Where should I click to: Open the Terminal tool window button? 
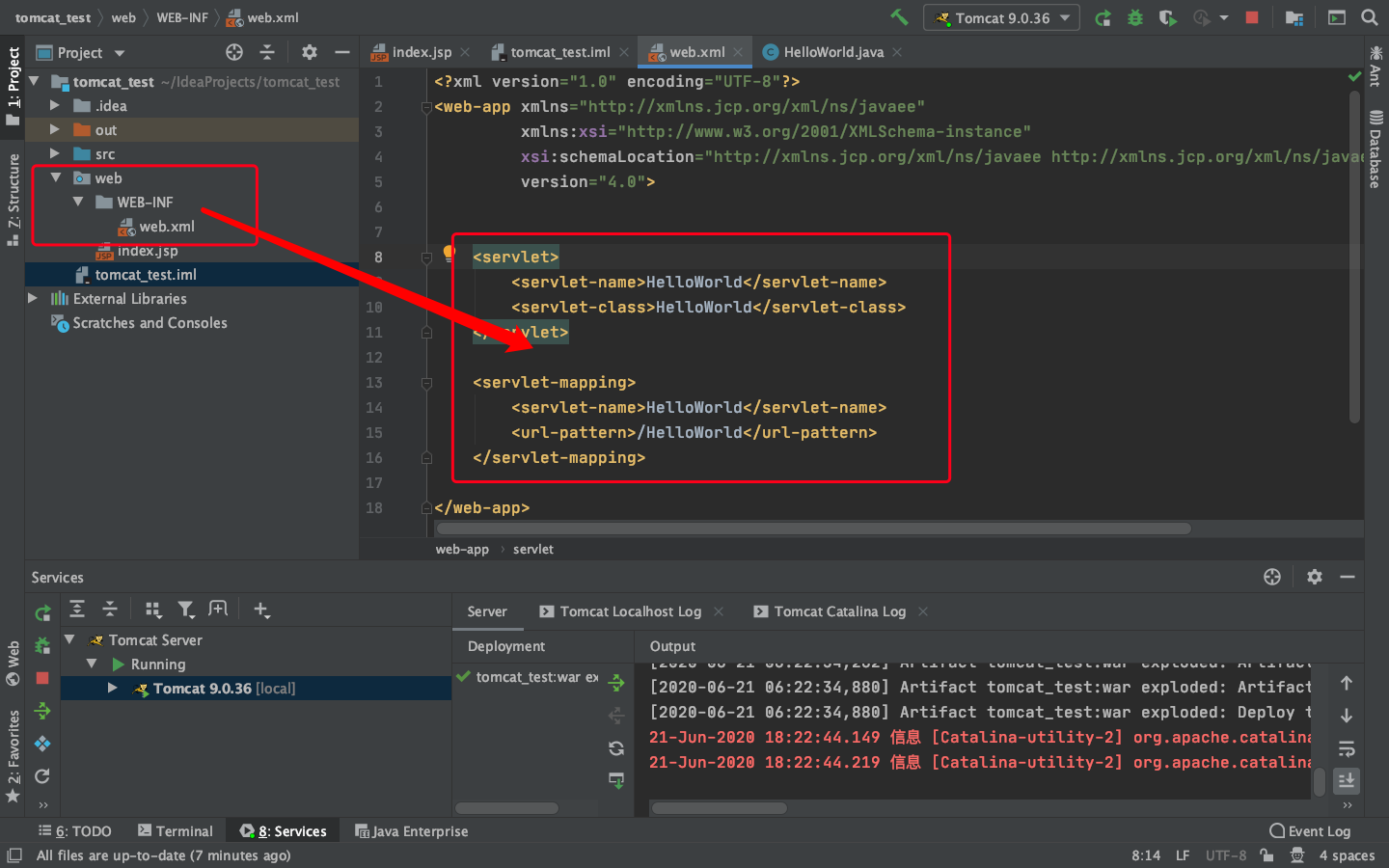point(175,831)
